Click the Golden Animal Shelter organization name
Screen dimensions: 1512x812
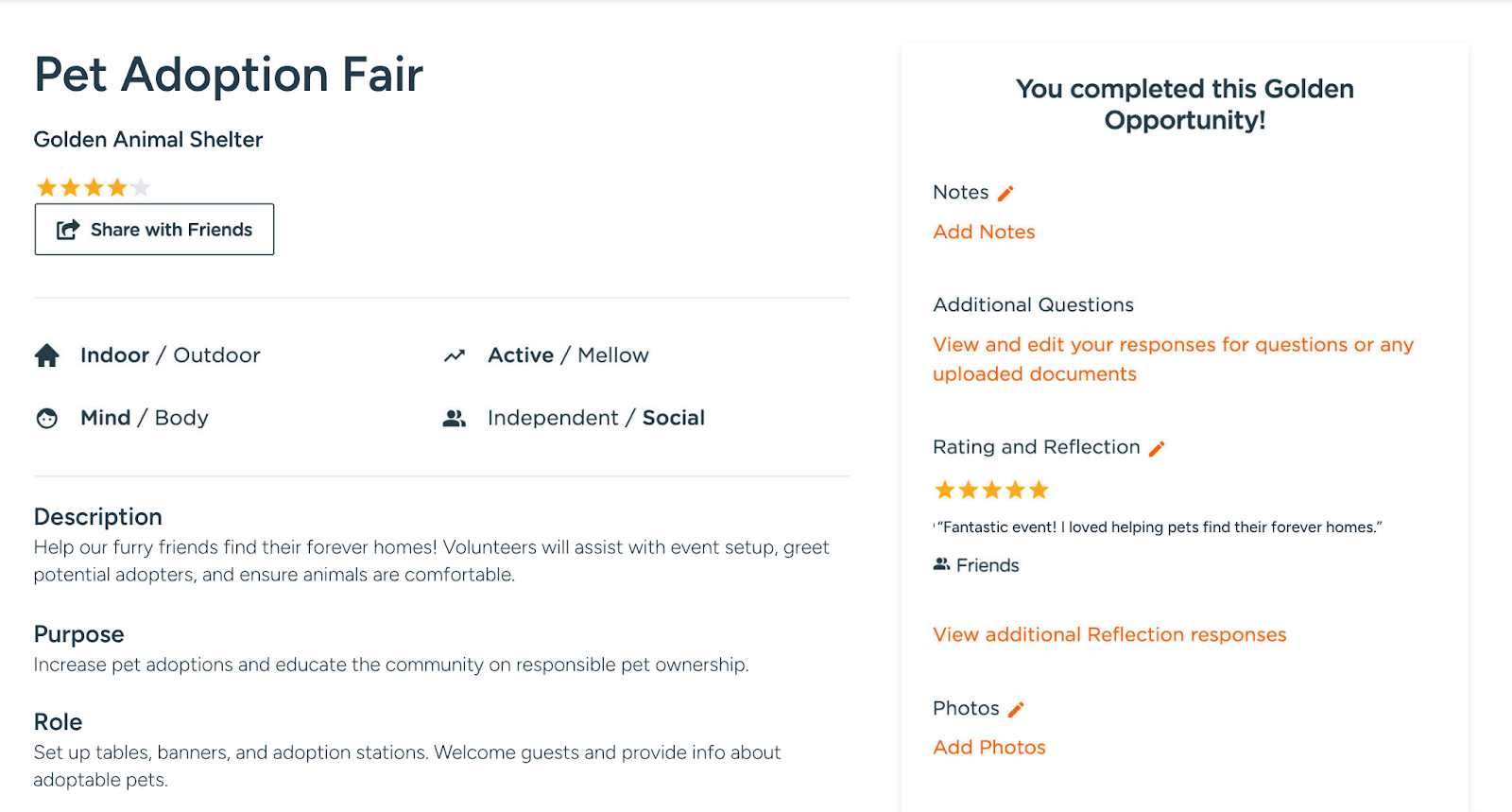click(x=148, y=140)
